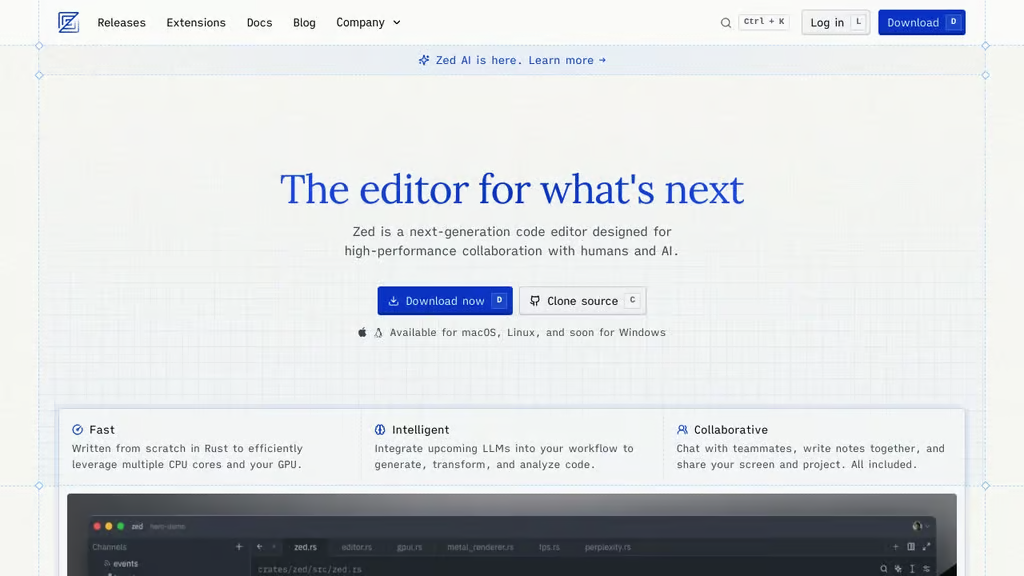Open the Releases page

tap(121, 22)
